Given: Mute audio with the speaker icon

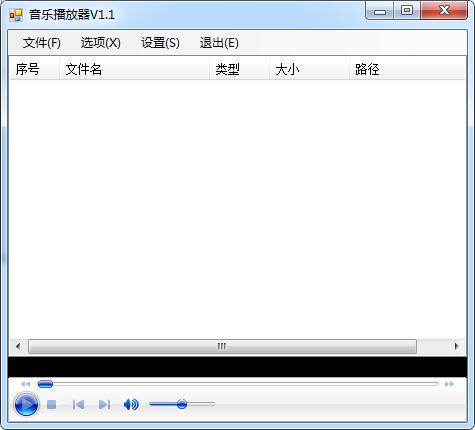Looking at the screenshot, I should 131,405.
